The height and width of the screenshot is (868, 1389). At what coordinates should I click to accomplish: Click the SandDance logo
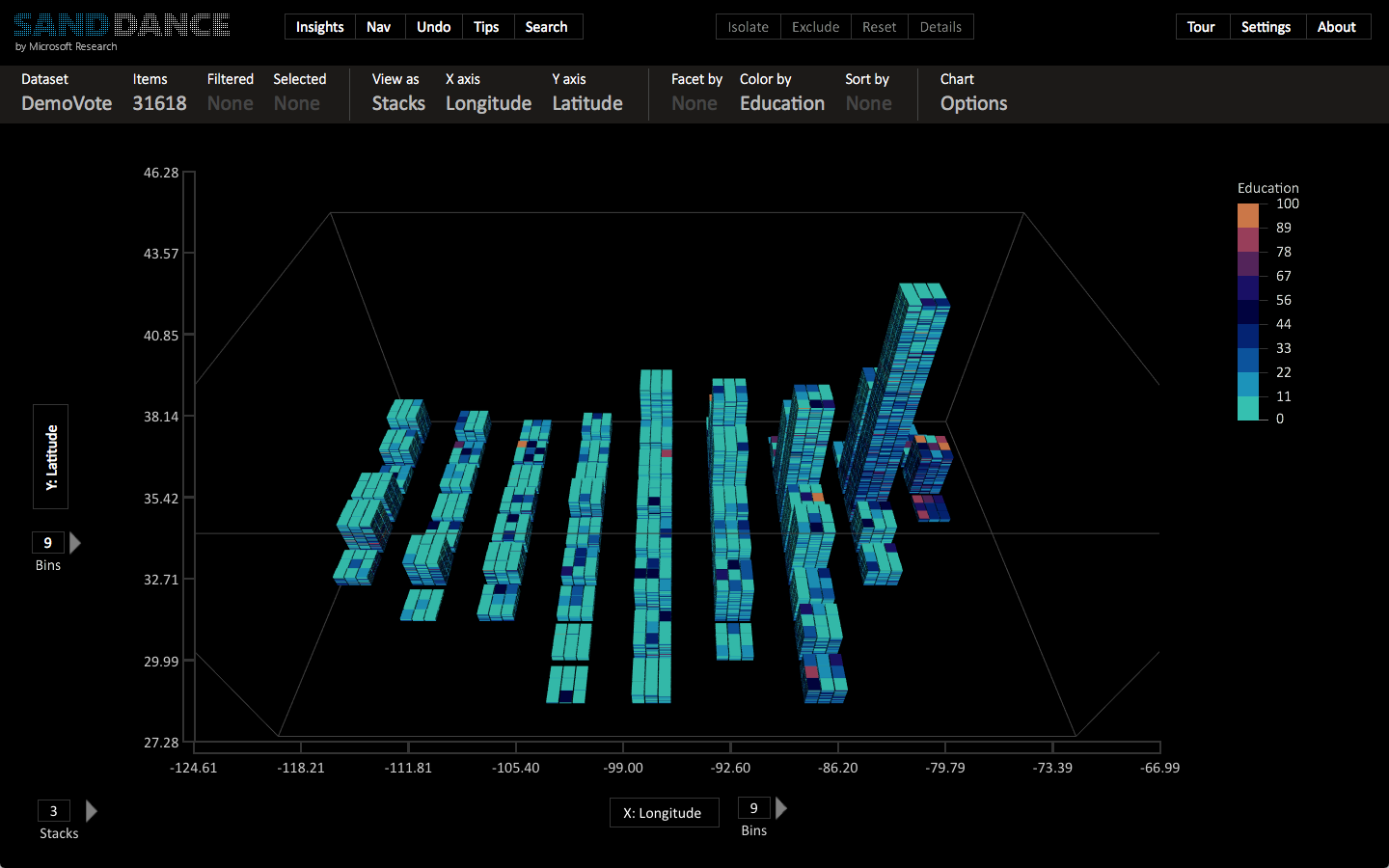click(x=122, y=26)
